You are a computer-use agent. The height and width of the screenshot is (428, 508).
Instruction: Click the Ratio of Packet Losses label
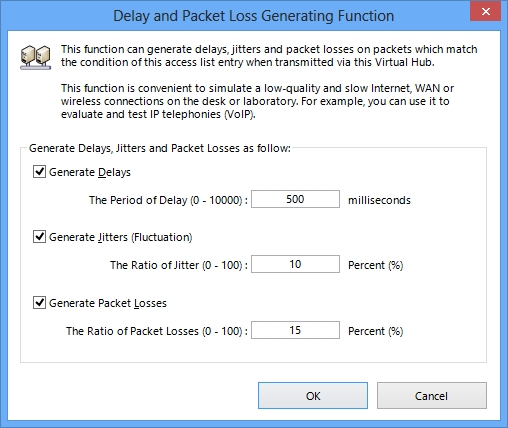(157, 331)
